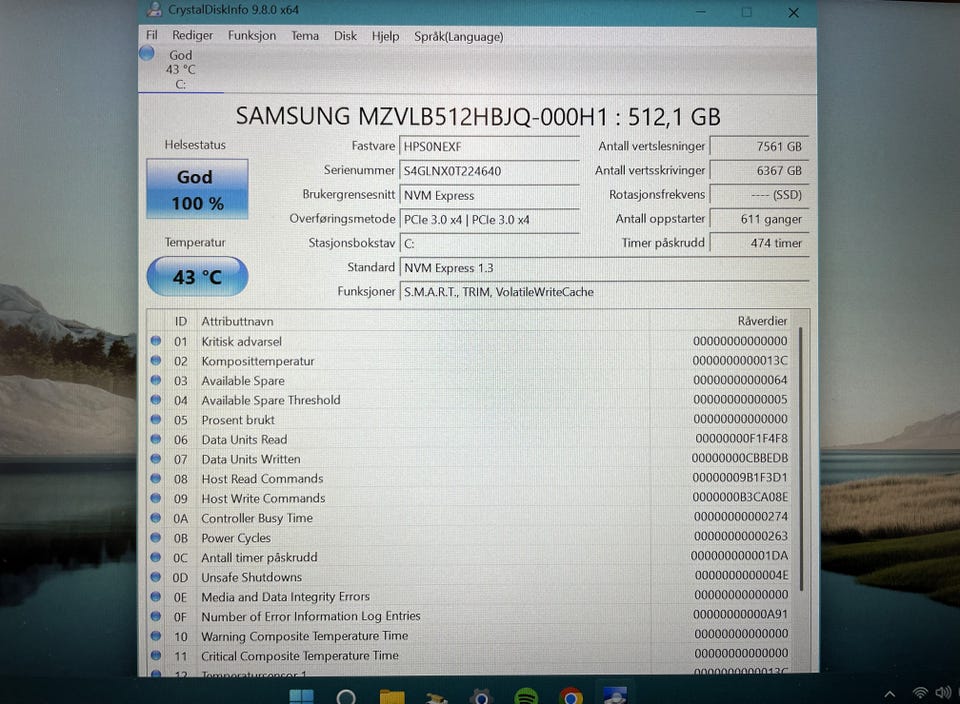Viewport: 960px width, 704px height.
Task: Select the Kompositttemperatur attribute name
Action: coord(258,361)
